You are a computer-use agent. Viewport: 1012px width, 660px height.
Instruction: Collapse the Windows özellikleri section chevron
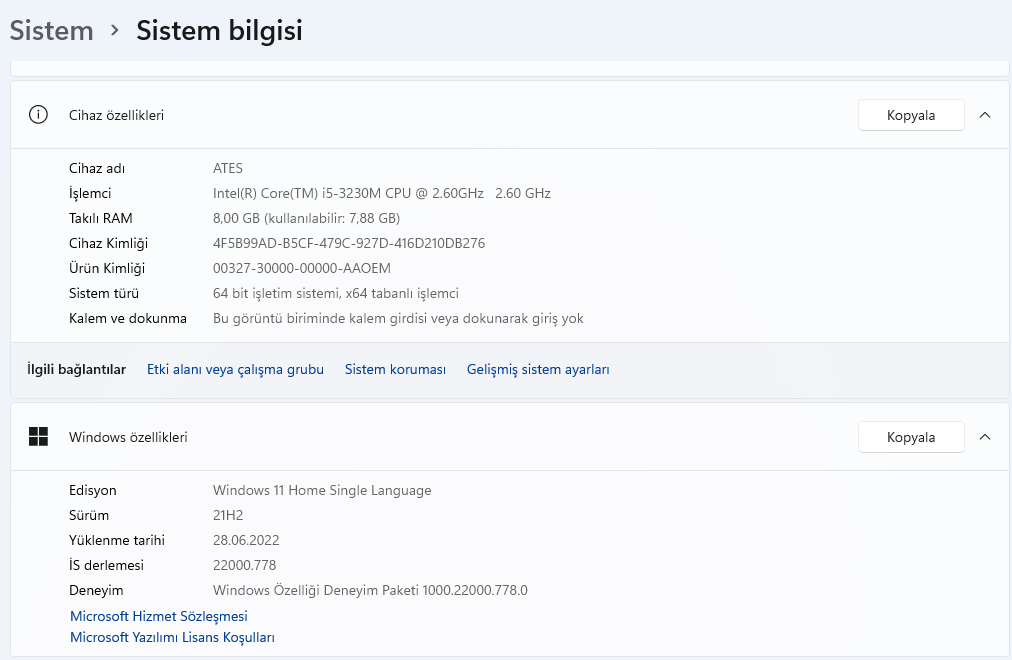coord(985,436)
